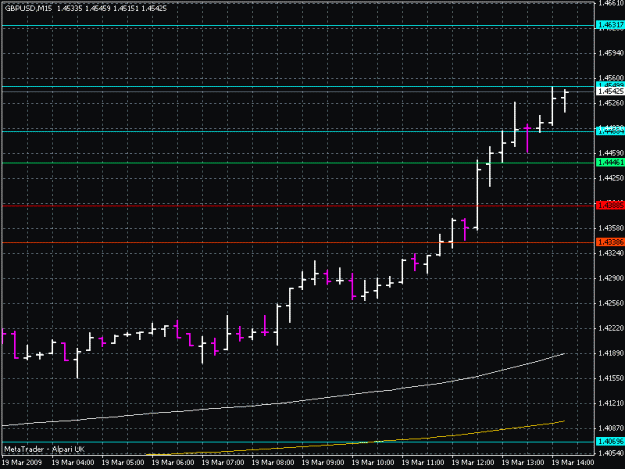Click the 1.44250 price scale value
The image size is (625, 469).
[x=611, y=178]
